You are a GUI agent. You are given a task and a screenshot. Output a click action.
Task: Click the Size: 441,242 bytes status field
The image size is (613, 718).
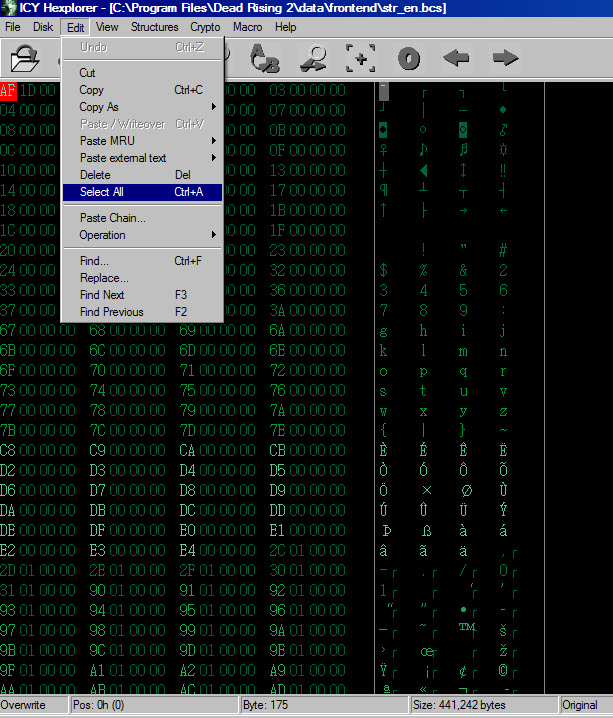483,705
